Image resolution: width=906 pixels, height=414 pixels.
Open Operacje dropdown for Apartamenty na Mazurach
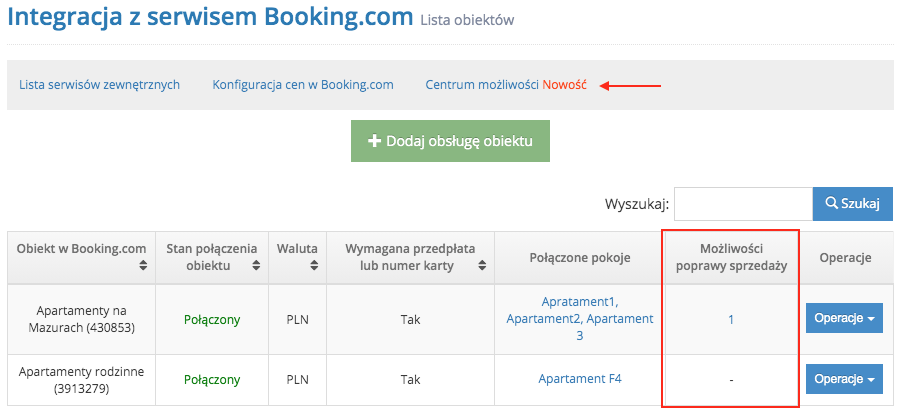844,318
